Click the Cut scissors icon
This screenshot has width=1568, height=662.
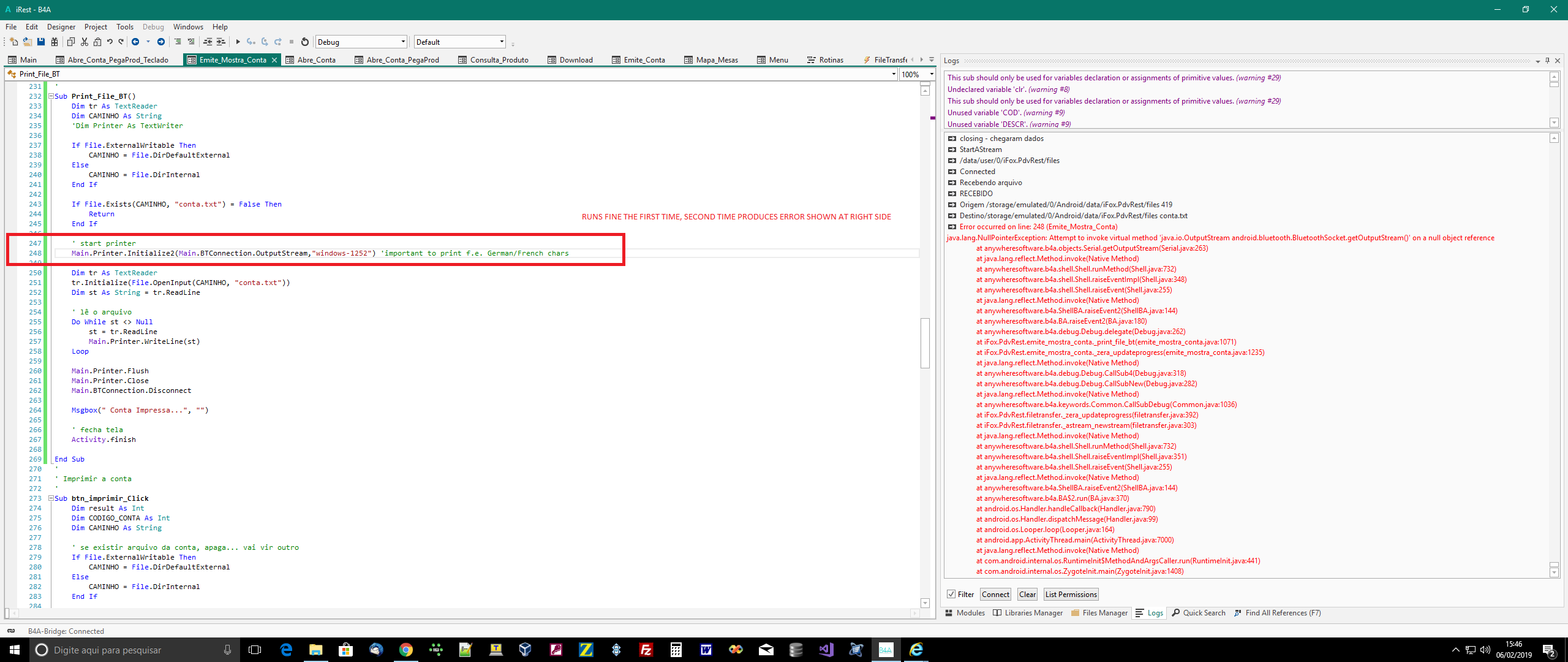(85, 42)
